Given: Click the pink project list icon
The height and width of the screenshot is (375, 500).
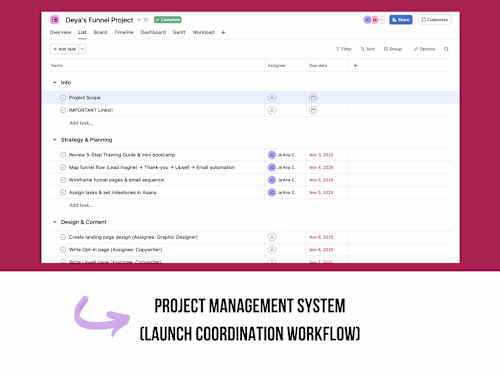Looking at the screenshot, I should (55, 20).
